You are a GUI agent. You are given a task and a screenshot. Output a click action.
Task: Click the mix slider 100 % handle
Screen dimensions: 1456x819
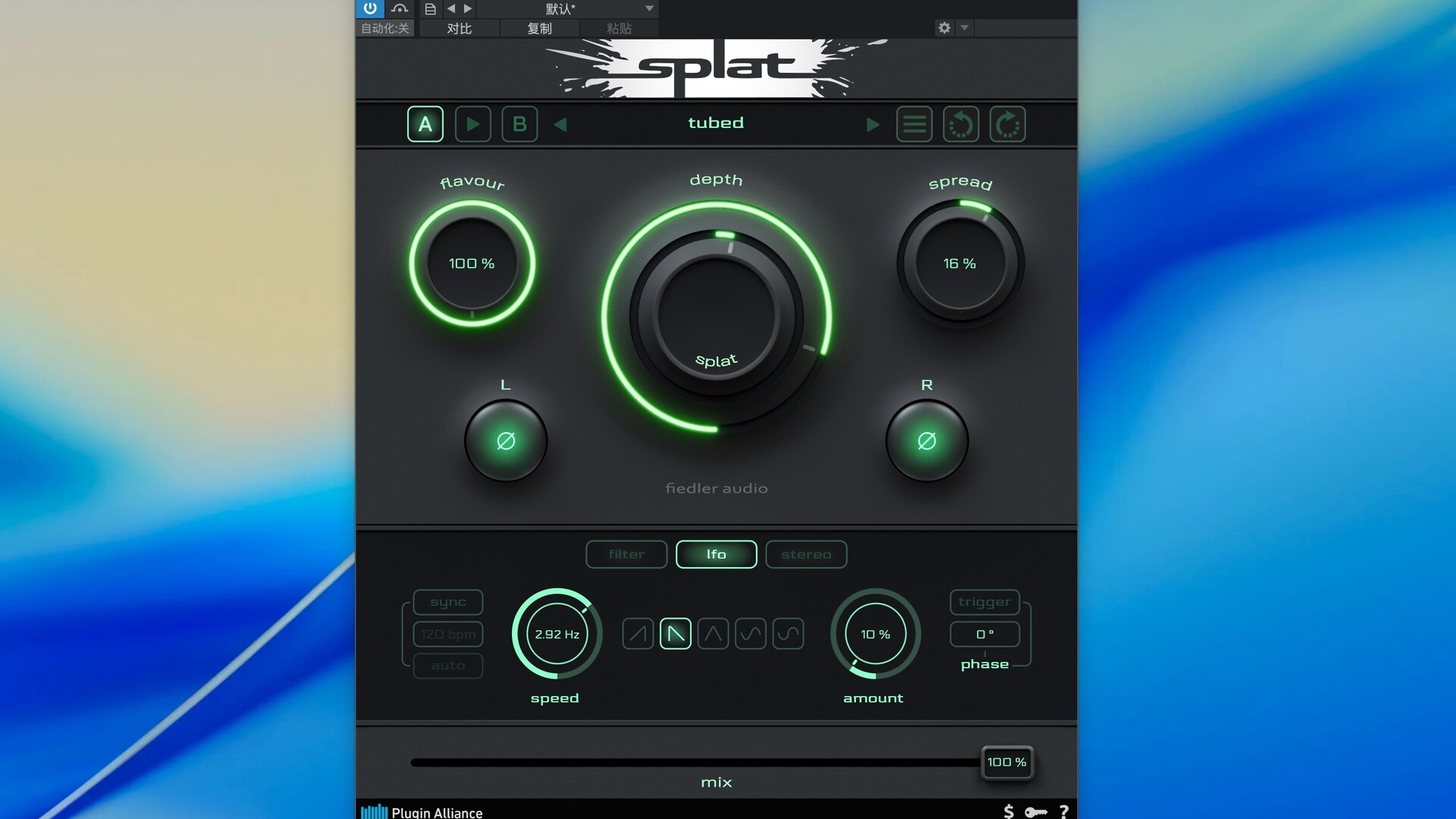(1006, 762)
